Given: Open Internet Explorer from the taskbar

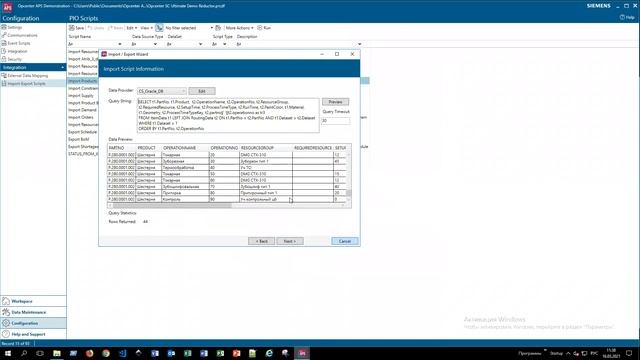Looking at the screenshot, I should [x=269, y=353].
